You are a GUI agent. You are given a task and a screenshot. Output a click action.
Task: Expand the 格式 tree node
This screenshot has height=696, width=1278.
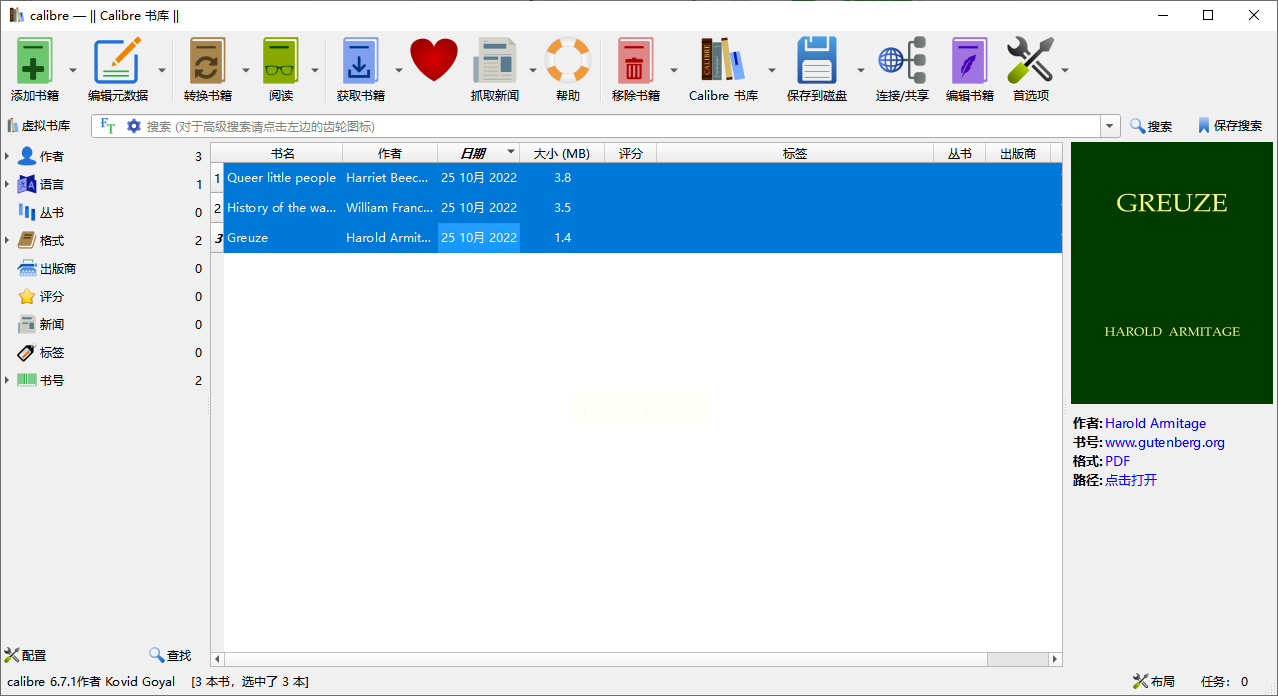[7, 240]
